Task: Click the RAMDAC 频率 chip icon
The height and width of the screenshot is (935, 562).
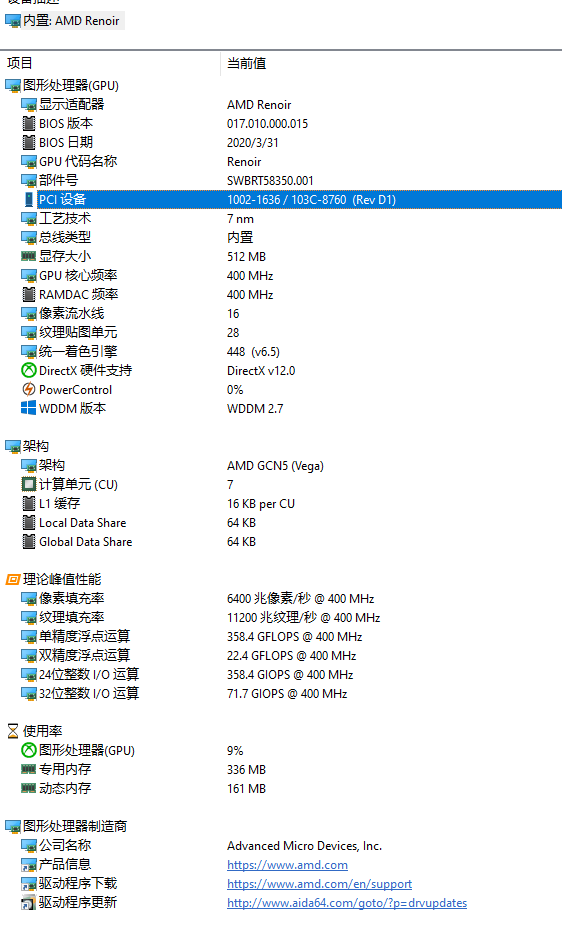Action: point(29,295)
